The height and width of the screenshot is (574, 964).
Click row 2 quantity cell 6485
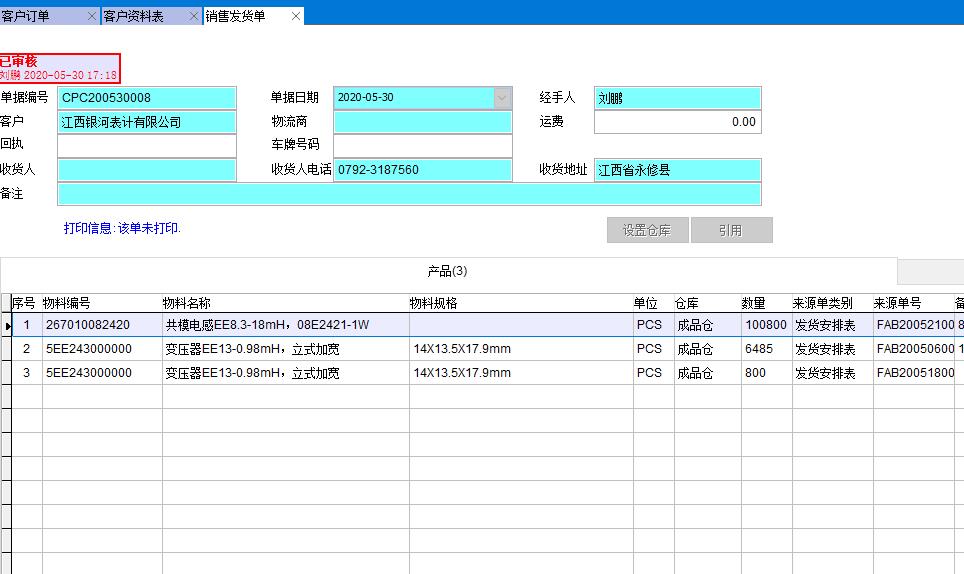coord(765,349)
